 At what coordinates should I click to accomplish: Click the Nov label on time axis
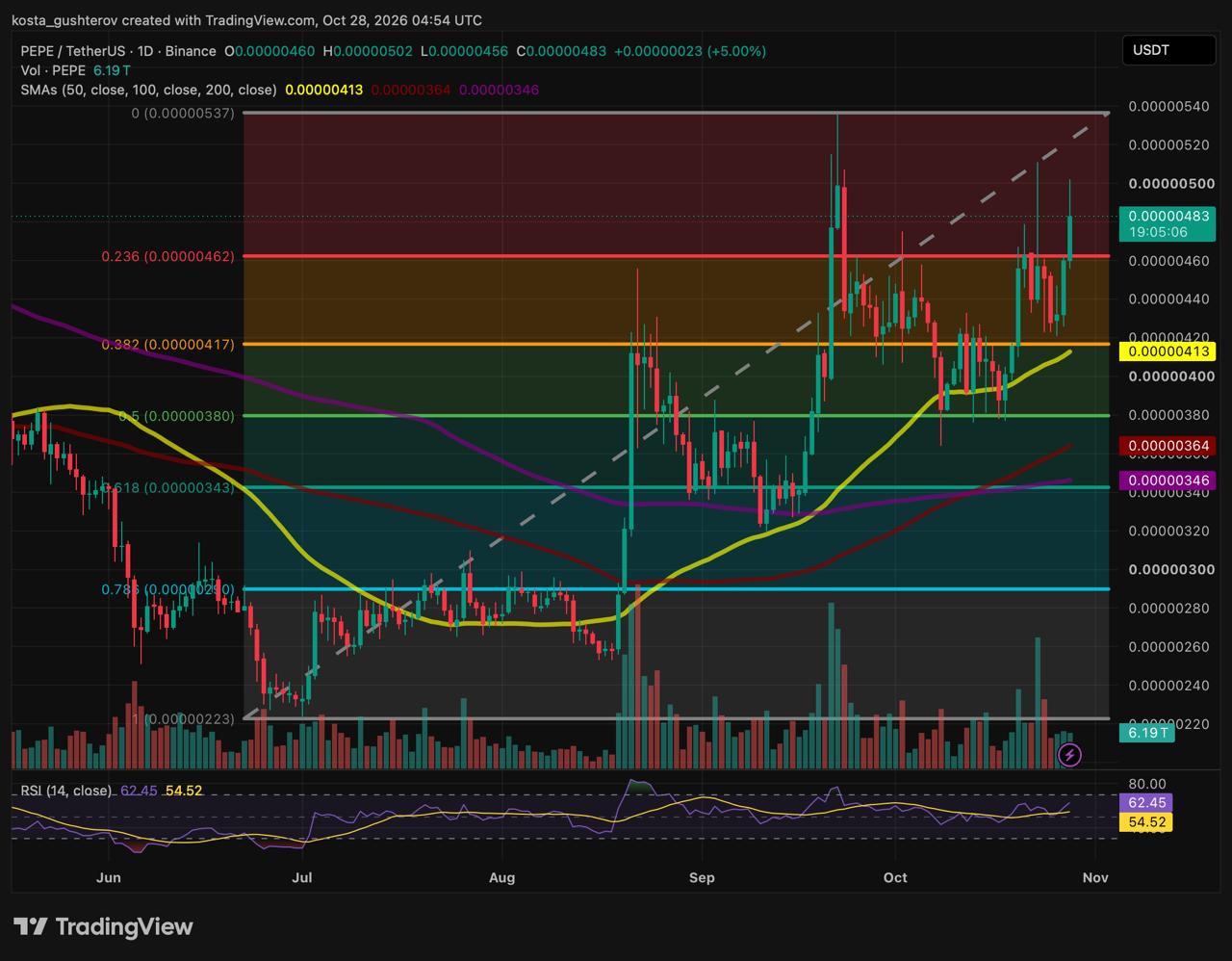(x=1094, y=877)
